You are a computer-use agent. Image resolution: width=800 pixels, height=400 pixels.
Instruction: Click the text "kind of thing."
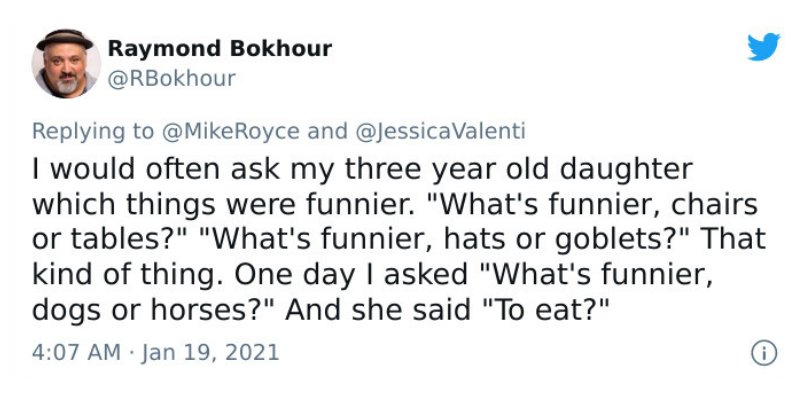[x=130, y=275]
